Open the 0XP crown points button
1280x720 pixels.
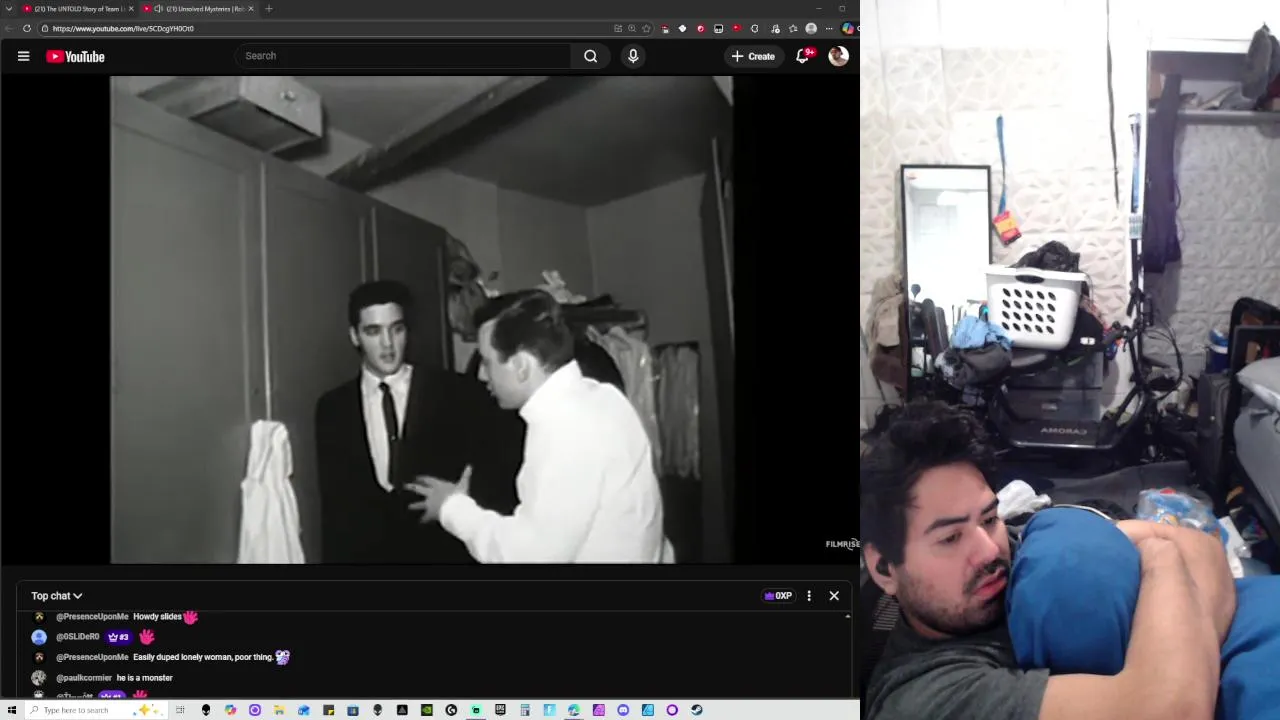coord(778,596)
